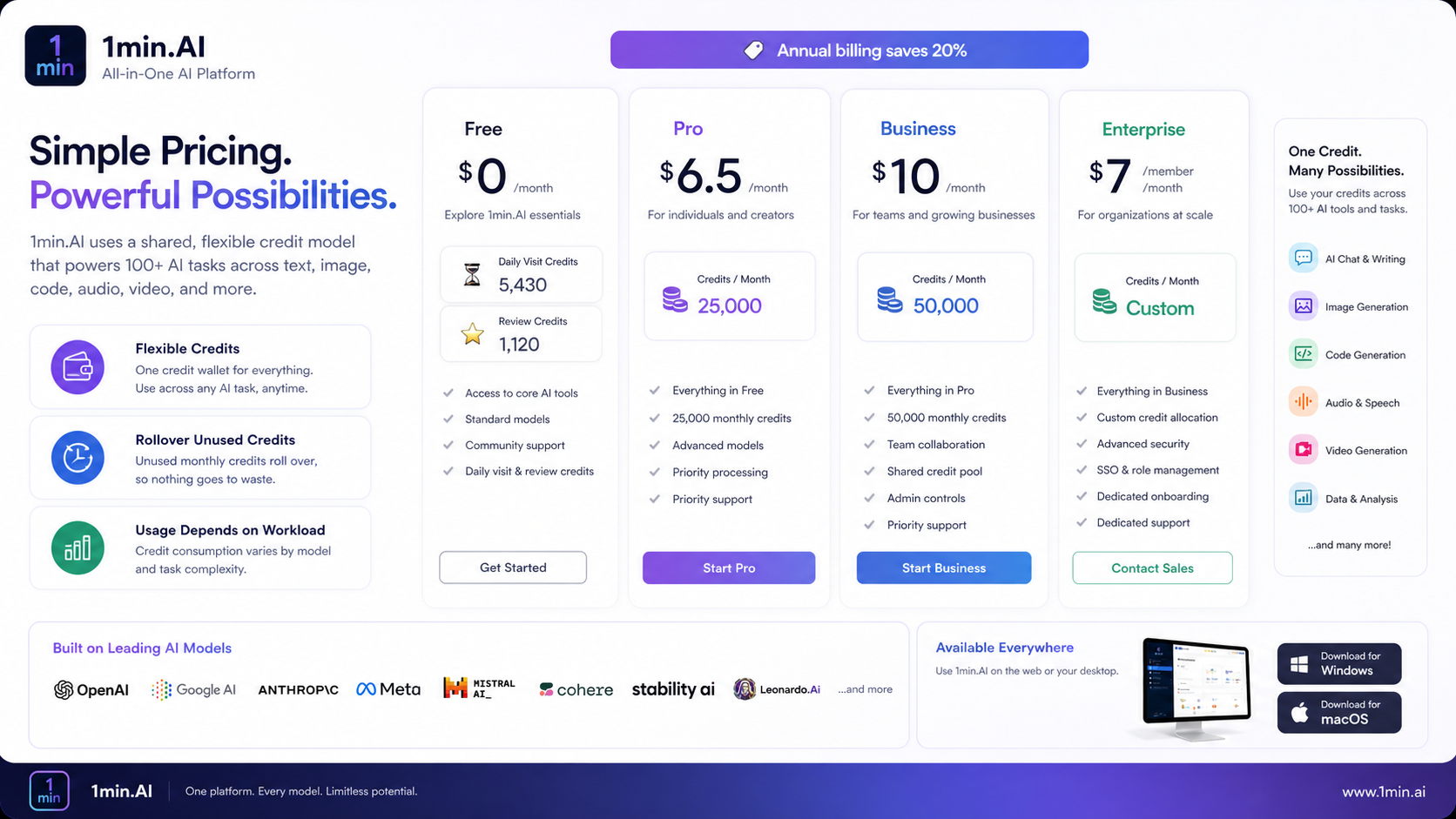Click the Anthropic logo
1456x819 pixels.
point(298,690)
